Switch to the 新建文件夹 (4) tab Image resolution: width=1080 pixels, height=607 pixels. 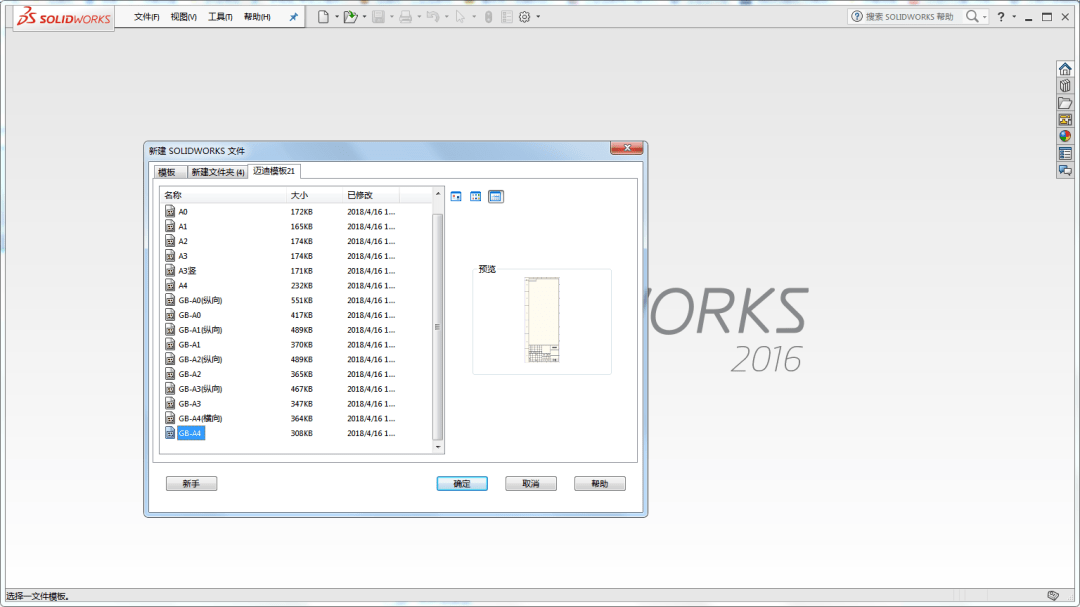click(x=218, y=172)
